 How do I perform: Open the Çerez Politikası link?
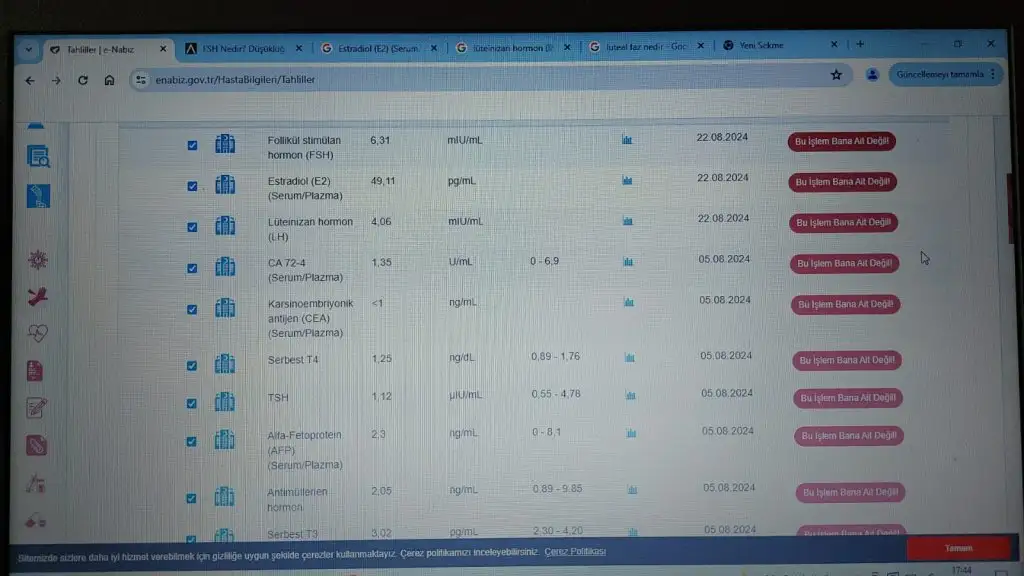tap(575, 552)
